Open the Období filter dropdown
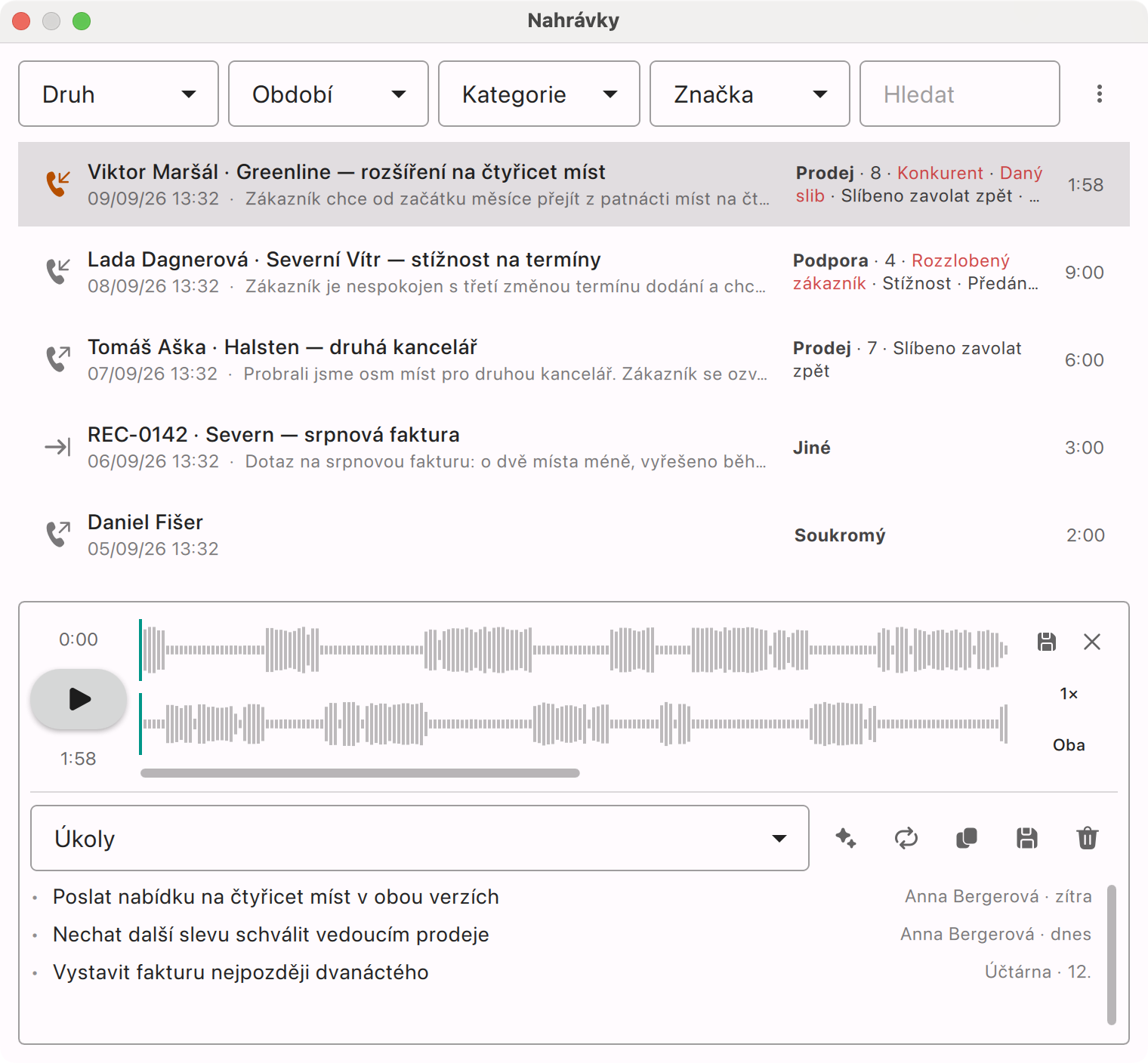This screenshot has height=1063, width=1148. click(x=329, y=94)
